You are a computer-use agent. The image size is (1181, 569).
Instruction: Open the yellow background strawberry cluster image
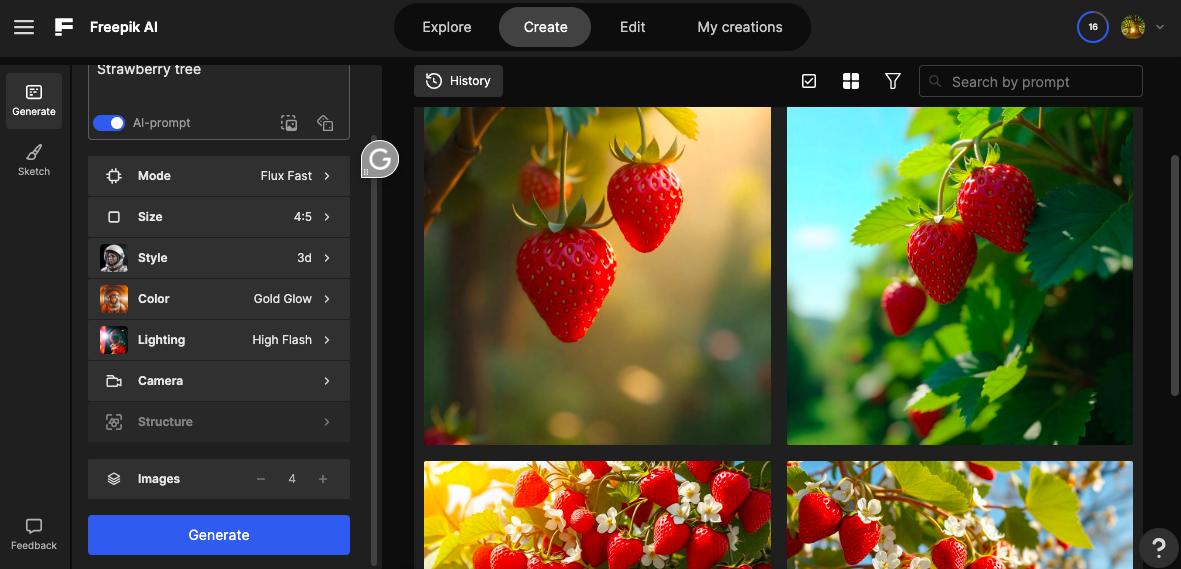(x=597, y=515)
